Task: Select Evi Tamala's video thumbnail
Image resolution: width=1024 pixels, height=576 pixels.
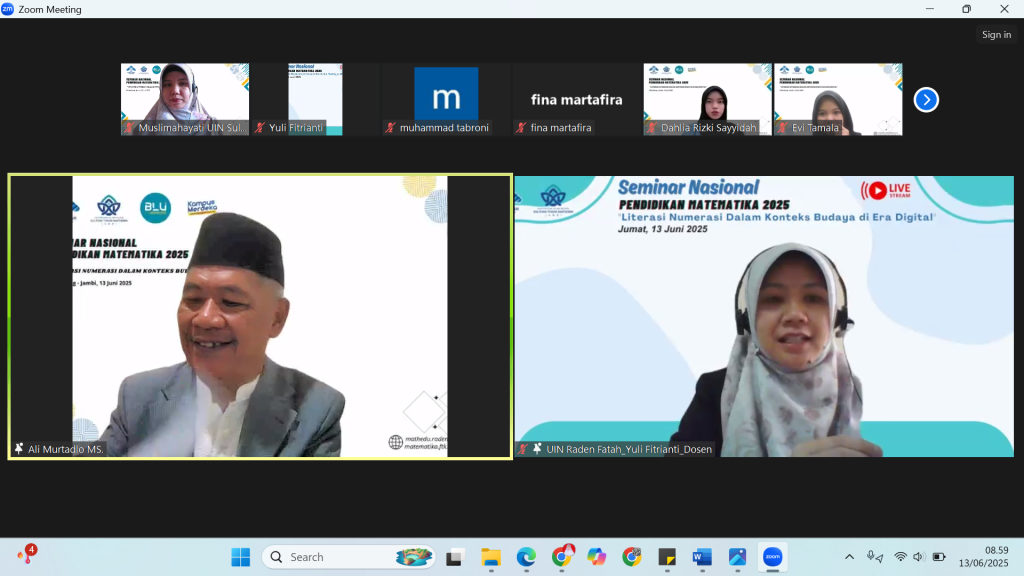Action: coord(837,99)
